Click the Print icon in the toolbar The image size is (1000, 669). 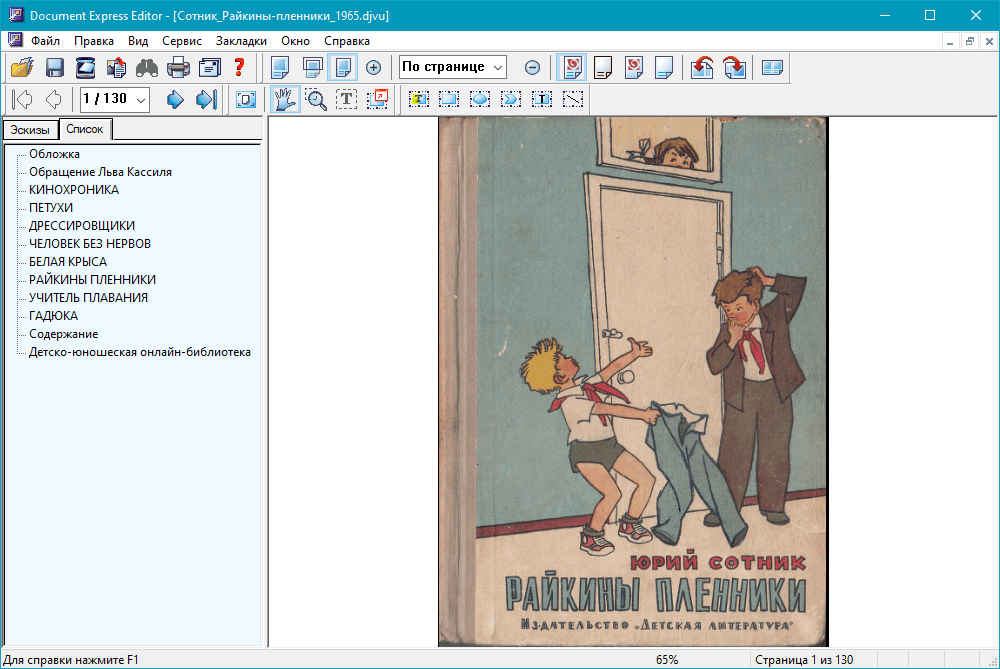[x=178, y=68]
